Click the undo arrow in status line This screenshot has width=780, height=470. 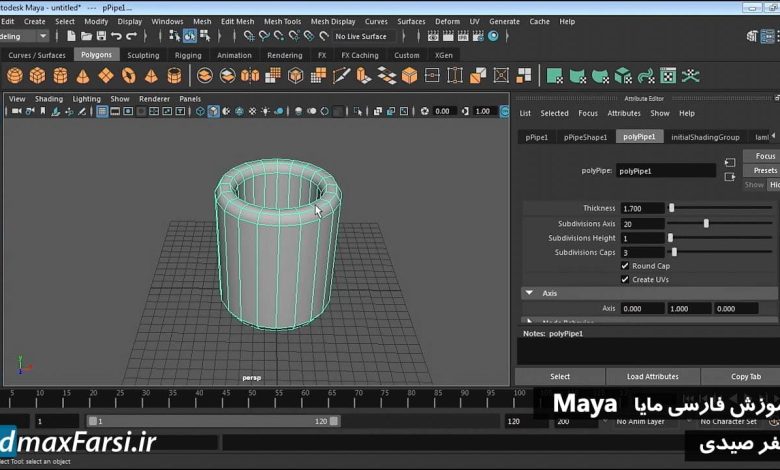115,36
